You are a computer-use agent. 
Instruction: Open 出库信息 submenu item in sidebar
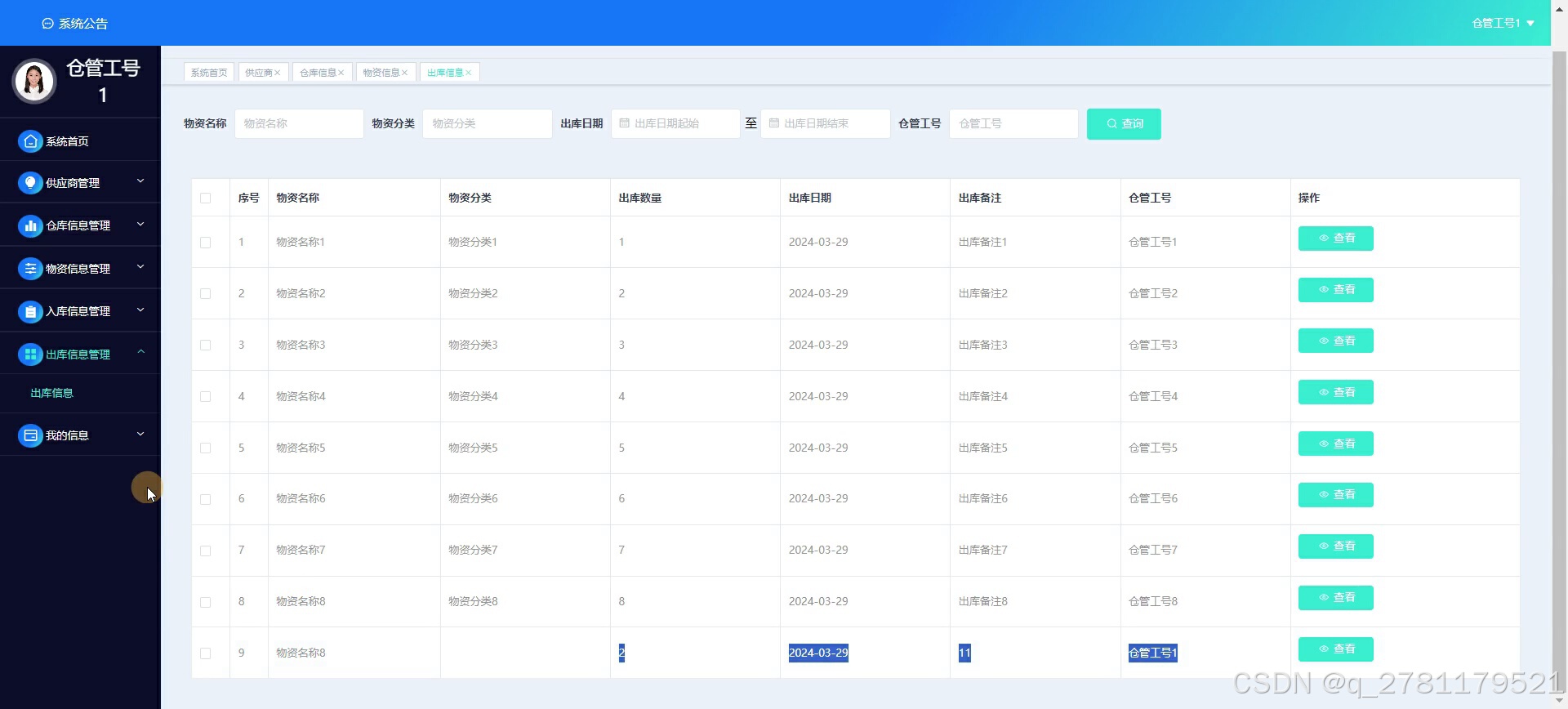click(52, 393)
